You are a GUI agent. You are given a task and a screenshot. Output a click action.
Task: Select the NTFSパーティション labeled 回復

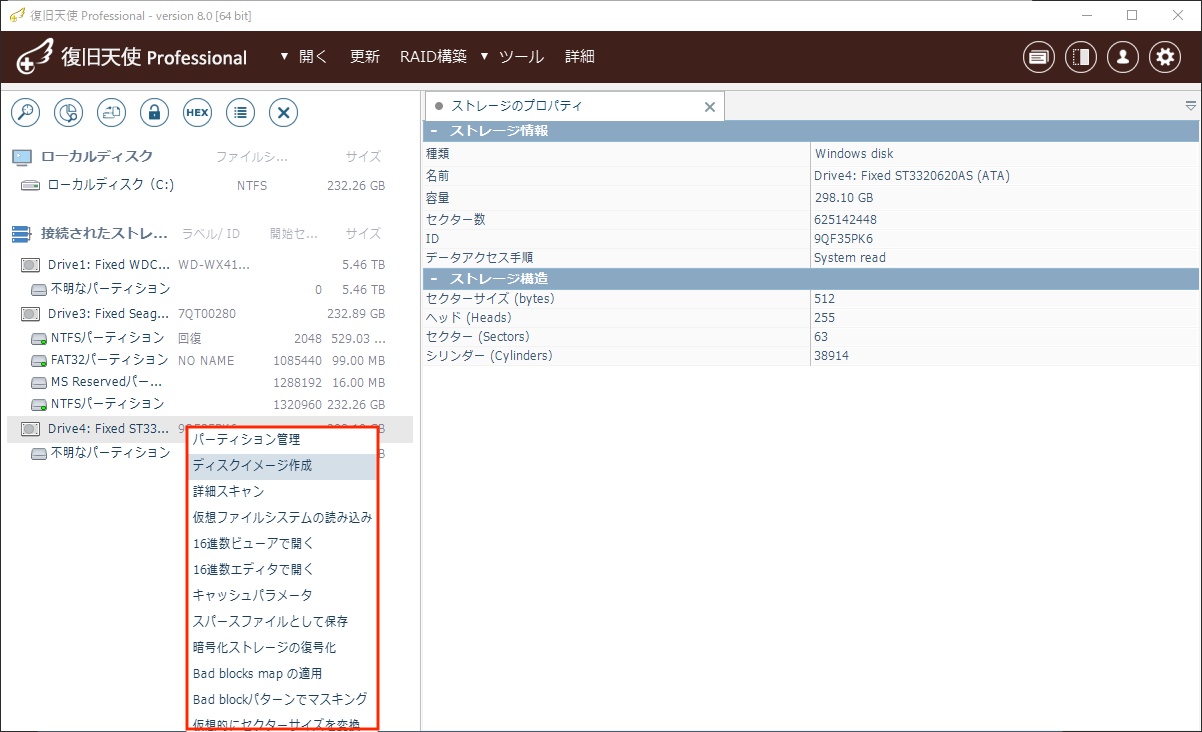[x=210, y=338]
